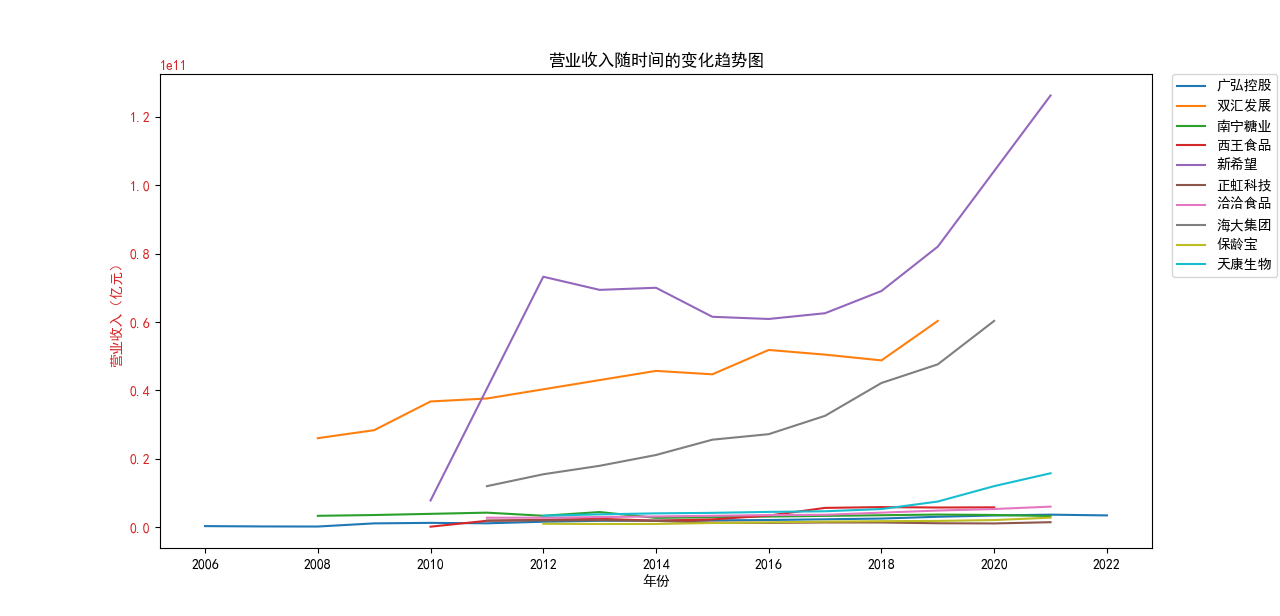Image resolution: width=1280 pixels, height=616 pixels.
Task: Click the 1e11 scale notation
Action: click(173, 65)
